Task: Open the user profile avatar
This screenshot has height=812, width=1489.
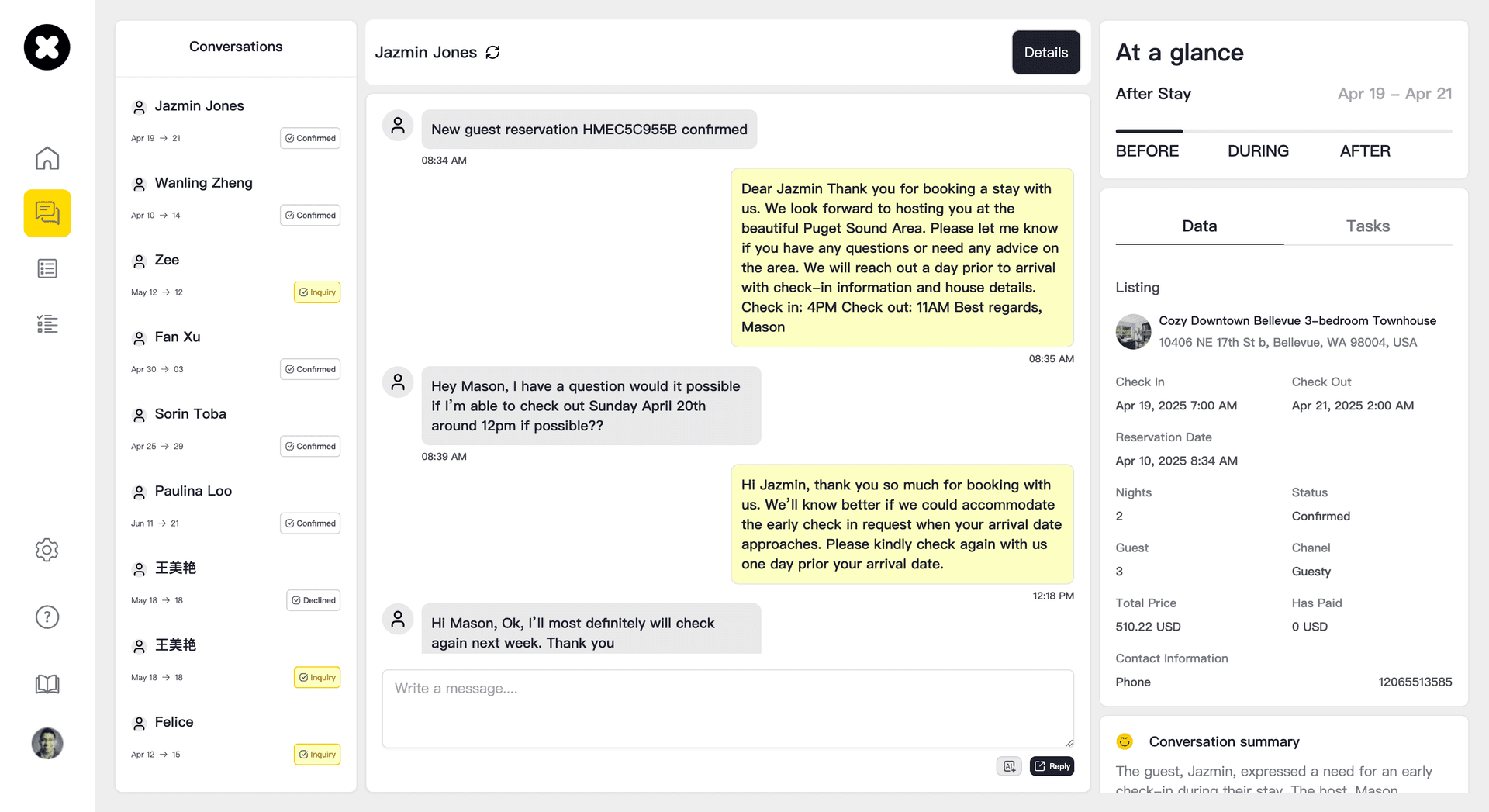Action: [x=47, y=744]
